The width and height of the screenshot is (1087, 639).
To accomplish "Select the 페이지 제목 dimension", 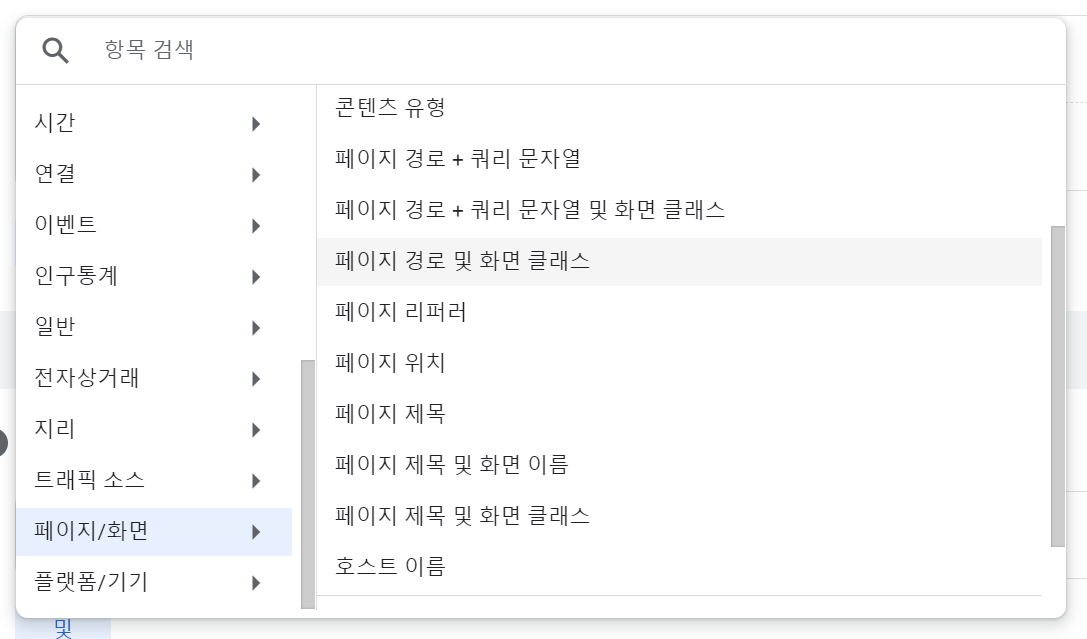I will click(x=390, y=413).
